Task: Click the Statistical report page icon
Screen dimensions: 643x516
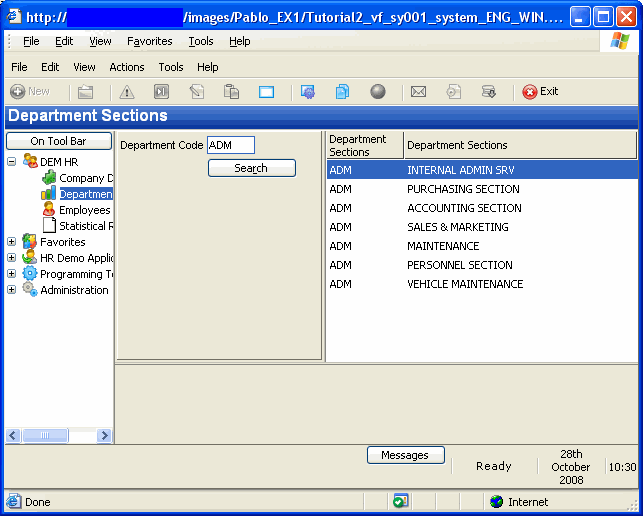Action: [x=49, y=225]
